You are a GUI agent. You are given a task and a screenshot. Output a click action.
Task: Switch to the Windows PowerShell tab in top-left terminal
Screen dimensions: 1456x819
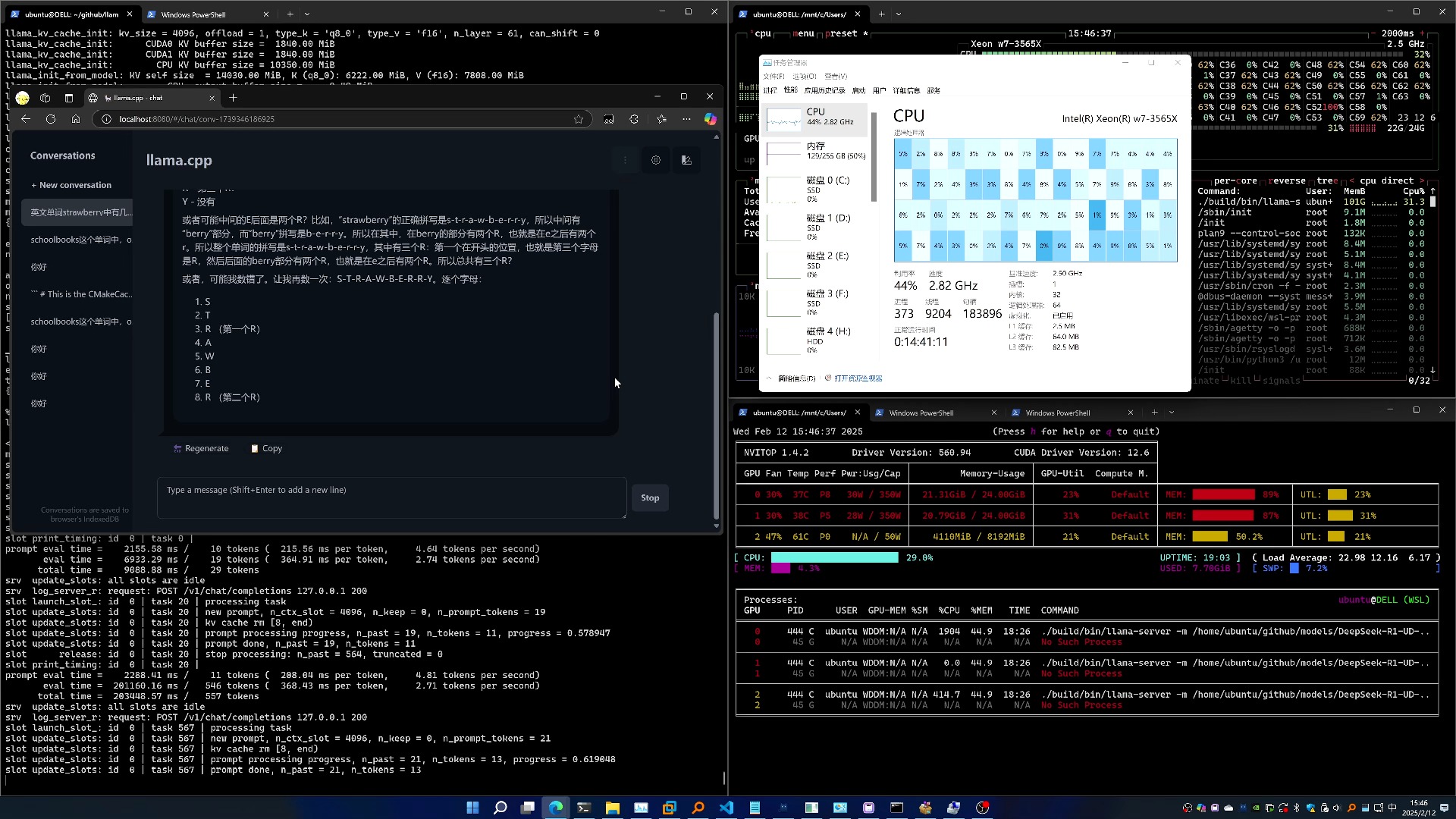pos(205,14)
